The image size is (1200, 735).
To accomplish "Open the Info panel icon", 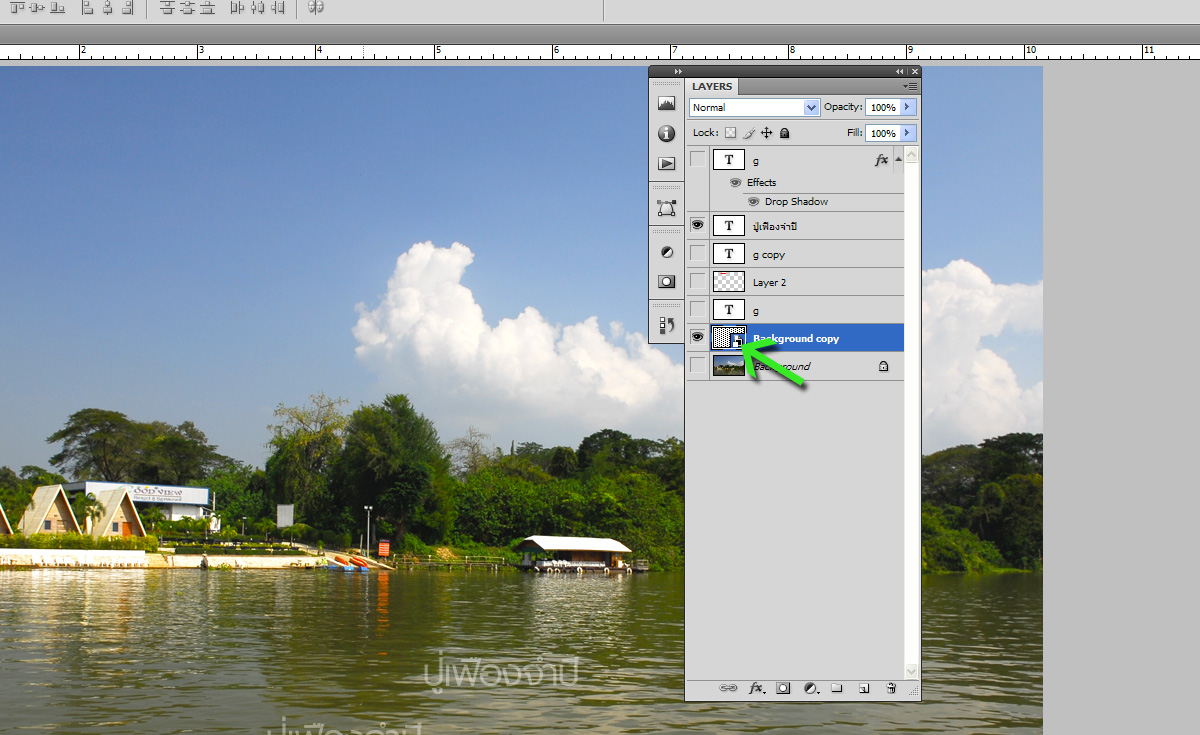I will tap(666, 134).
